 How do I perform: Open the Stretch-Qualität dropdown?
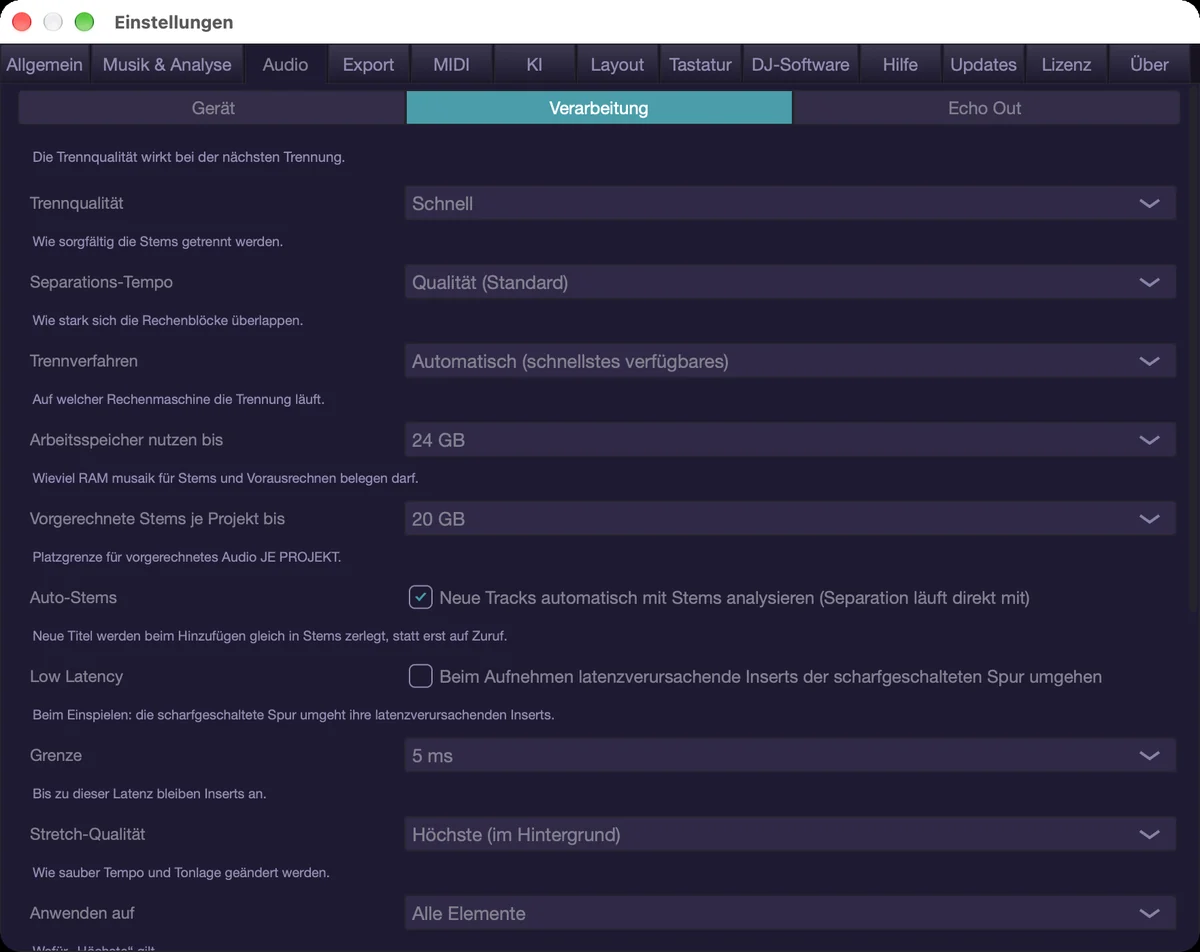pyautogui.click(x=790, y=835)
